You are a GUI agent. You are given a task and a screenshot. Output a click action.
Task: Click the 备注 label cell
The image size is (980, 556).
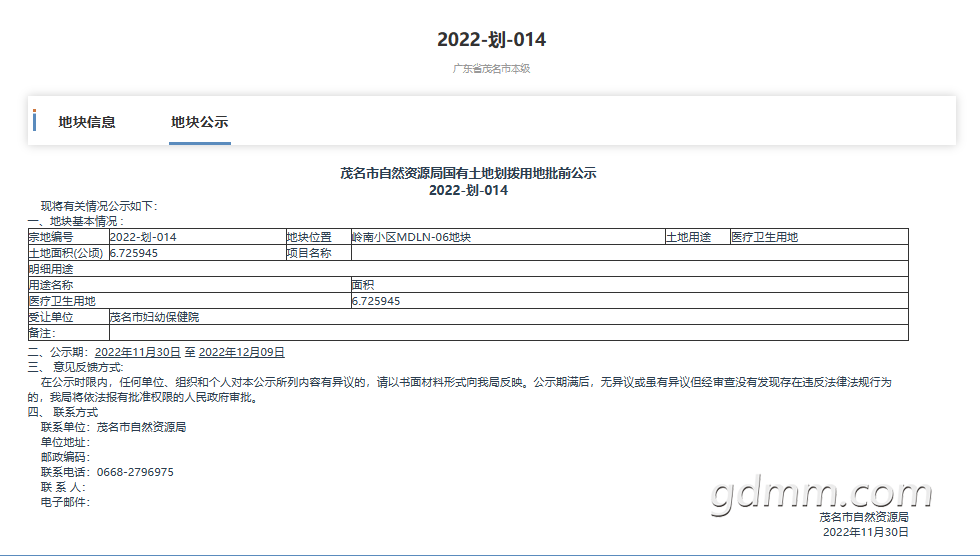[69, 333]
